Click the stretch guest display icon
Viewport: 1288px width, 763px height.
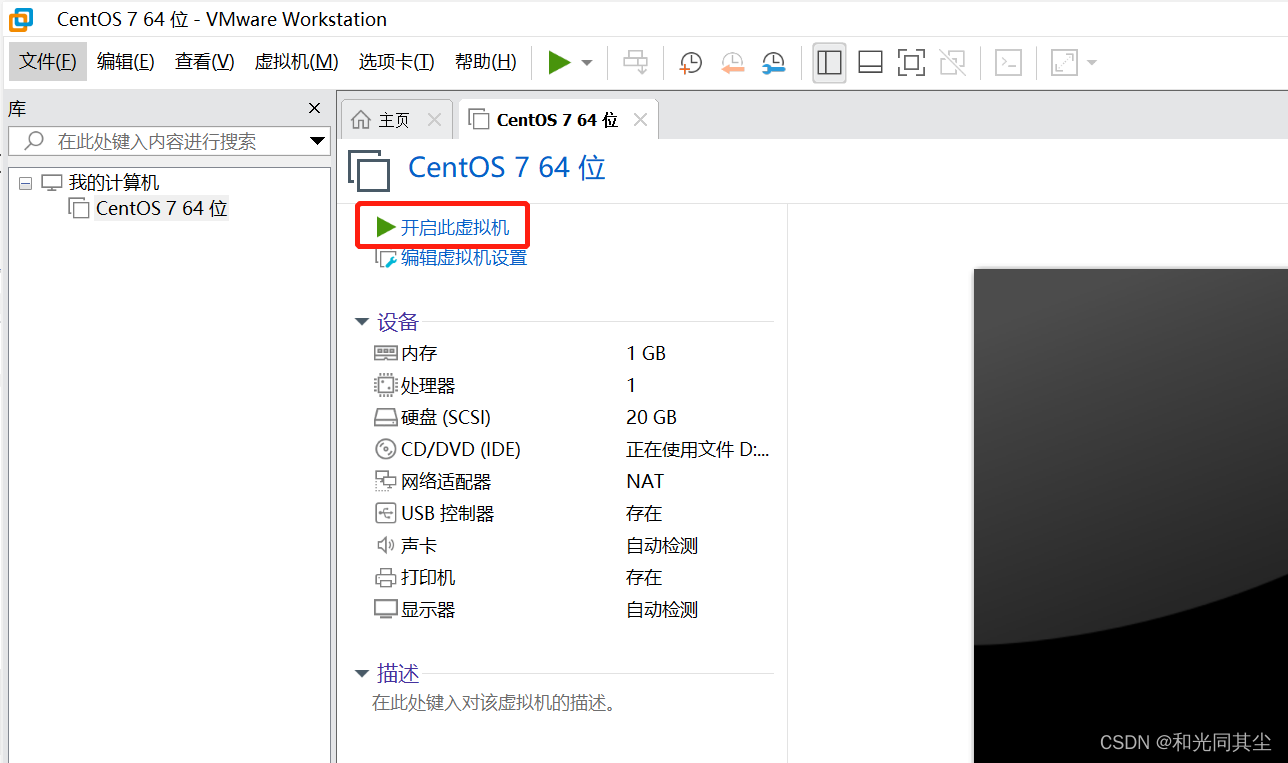pos(1065,63)
